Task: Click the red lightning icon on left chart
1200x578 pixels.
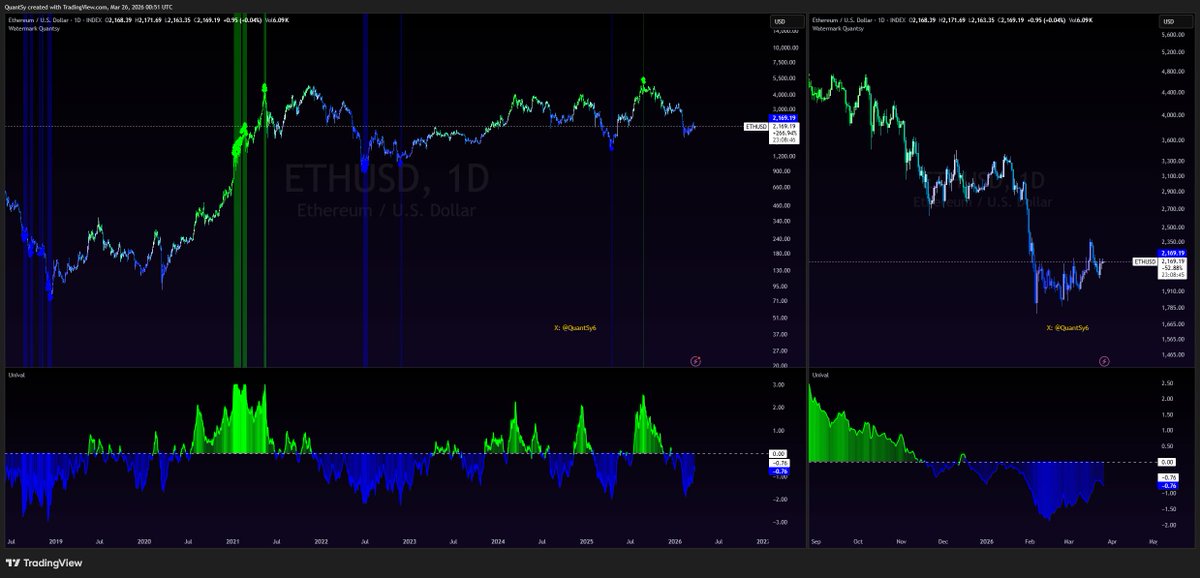Action: [x=695, y=359]
